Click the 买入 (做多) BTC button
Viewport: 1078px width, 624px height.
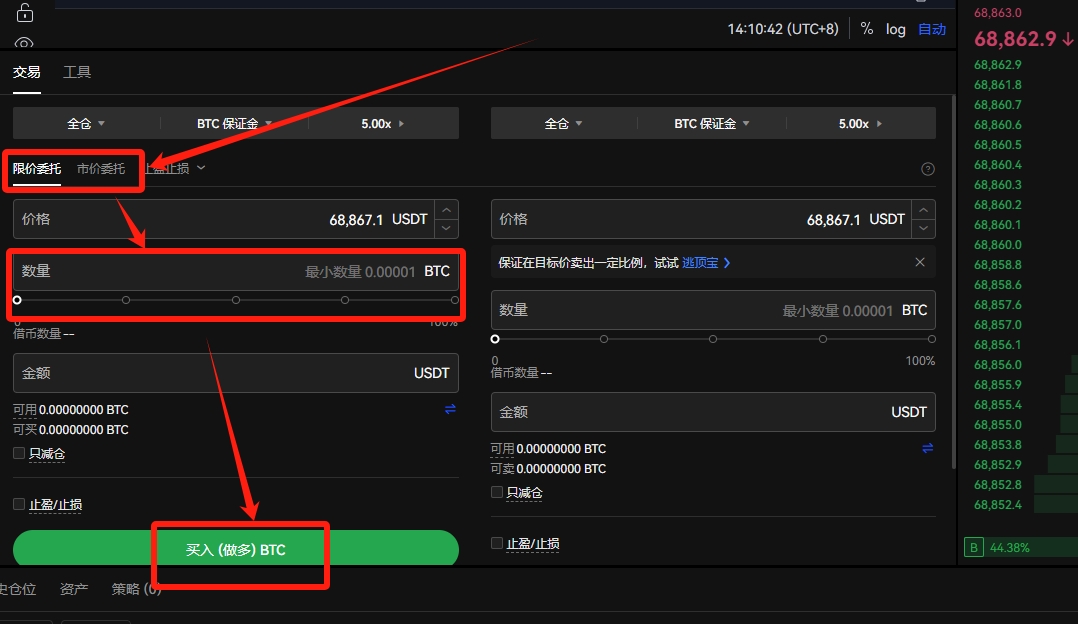[x=236, y=548]
